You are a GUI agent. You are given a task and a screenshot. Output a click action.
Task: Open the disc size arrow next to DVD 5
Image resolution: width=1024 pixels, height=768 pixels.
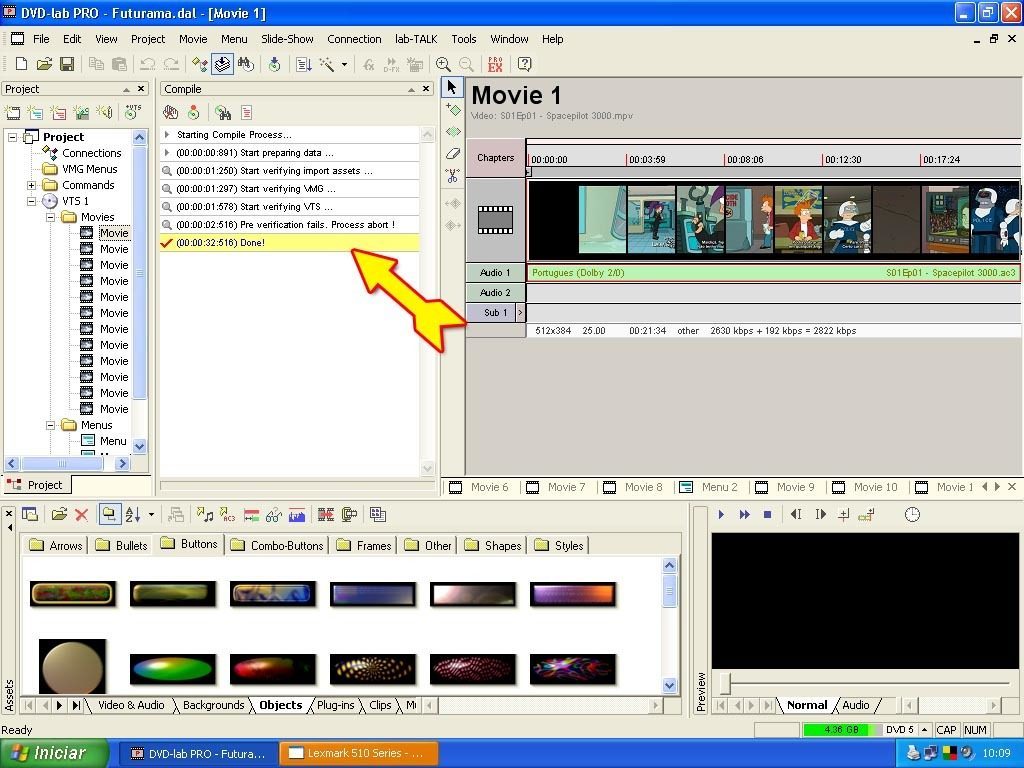925,730
